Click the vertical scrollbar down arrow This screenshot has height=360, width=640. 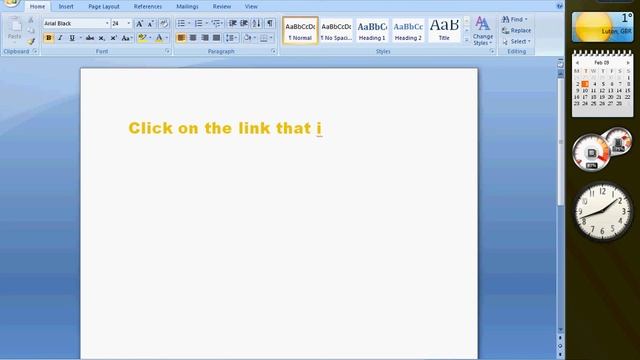pyautogui.click(x=560, y=329)
